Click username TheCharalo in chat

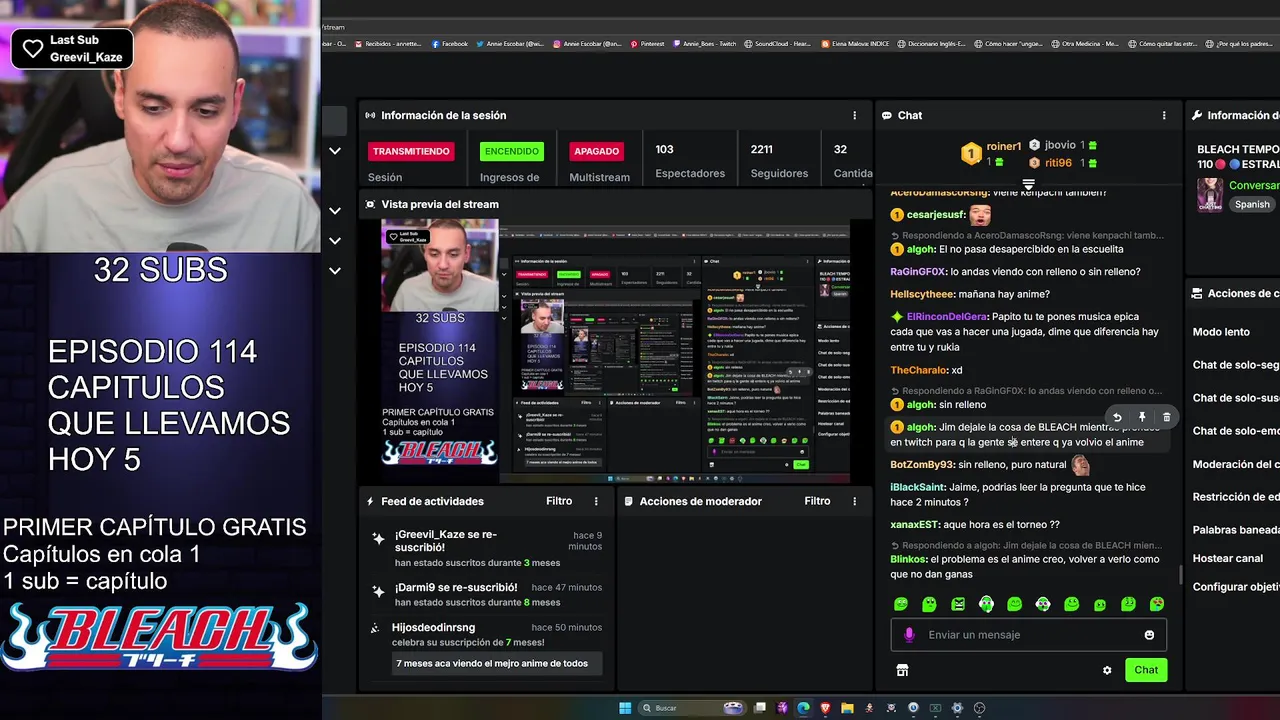(x=918, y=370)
